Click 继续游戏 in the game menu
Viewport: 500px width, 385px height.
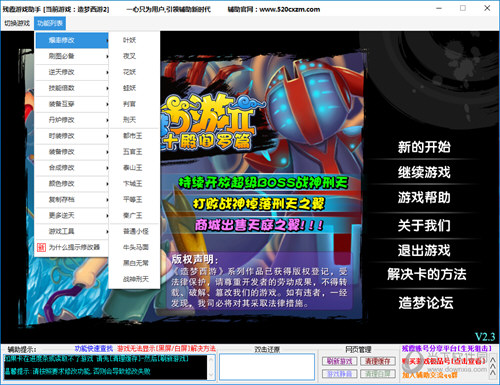coord(424,172)
